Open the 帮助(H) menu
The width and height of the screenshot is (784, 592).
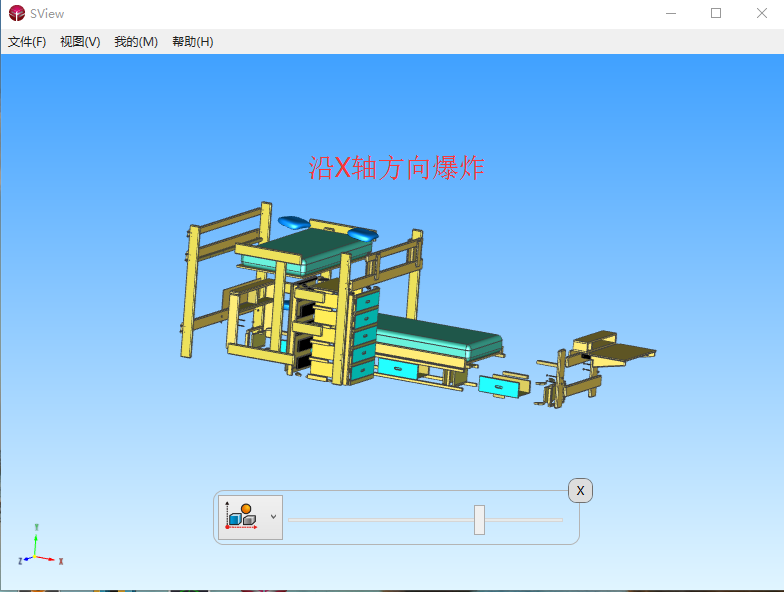(192, 42)
